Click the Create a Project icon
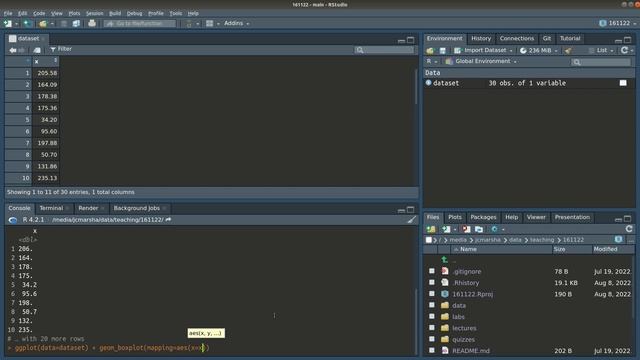 (27, 23)
